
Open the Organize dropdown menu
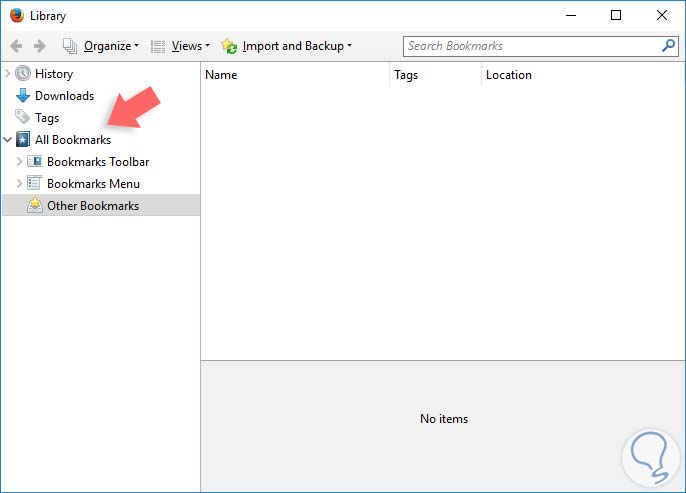tap(111, 46)
